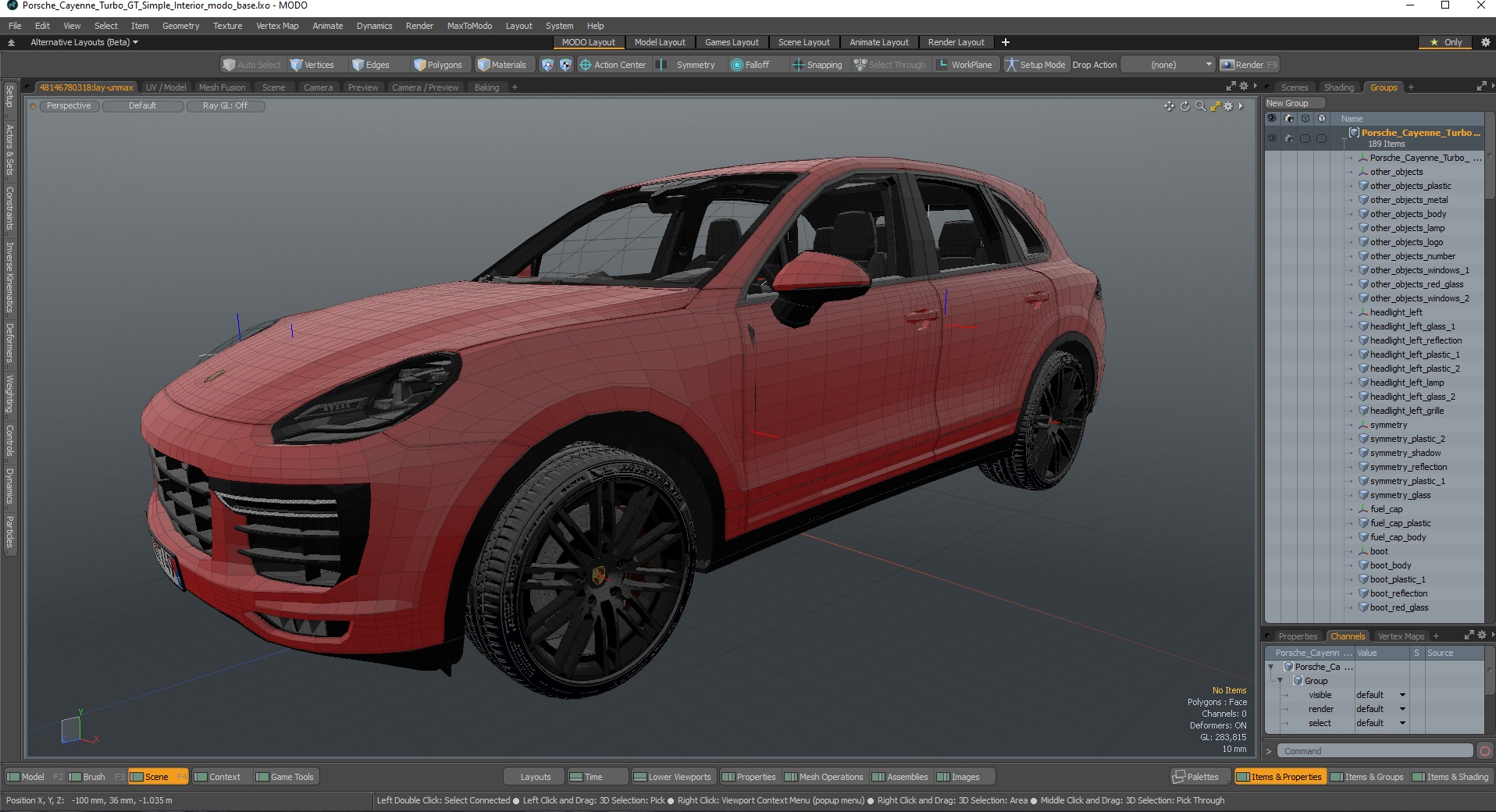Click Render F9 camera button

pos(1249,65)
